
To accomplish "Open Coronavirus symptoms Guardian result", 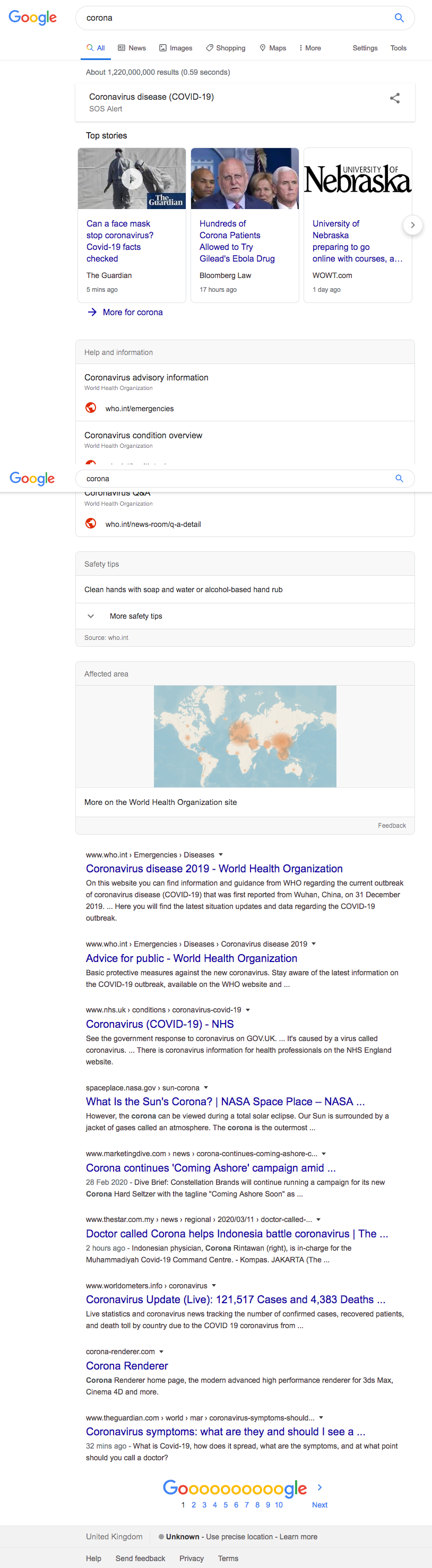I will pyautogui.click(x=226, y=1431).
